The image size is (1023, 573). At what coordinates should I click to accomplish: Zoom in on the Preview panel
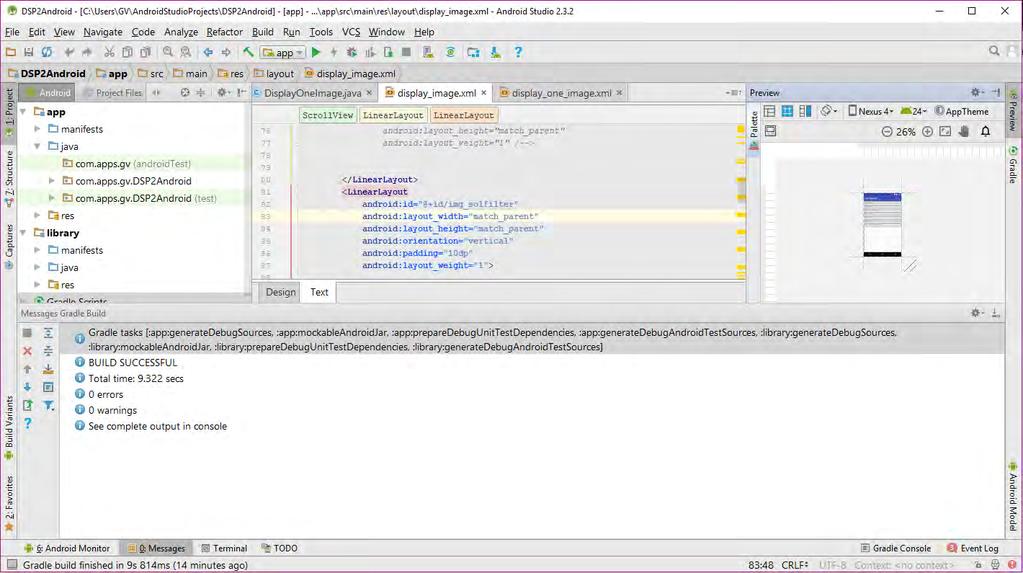point(927,132)
